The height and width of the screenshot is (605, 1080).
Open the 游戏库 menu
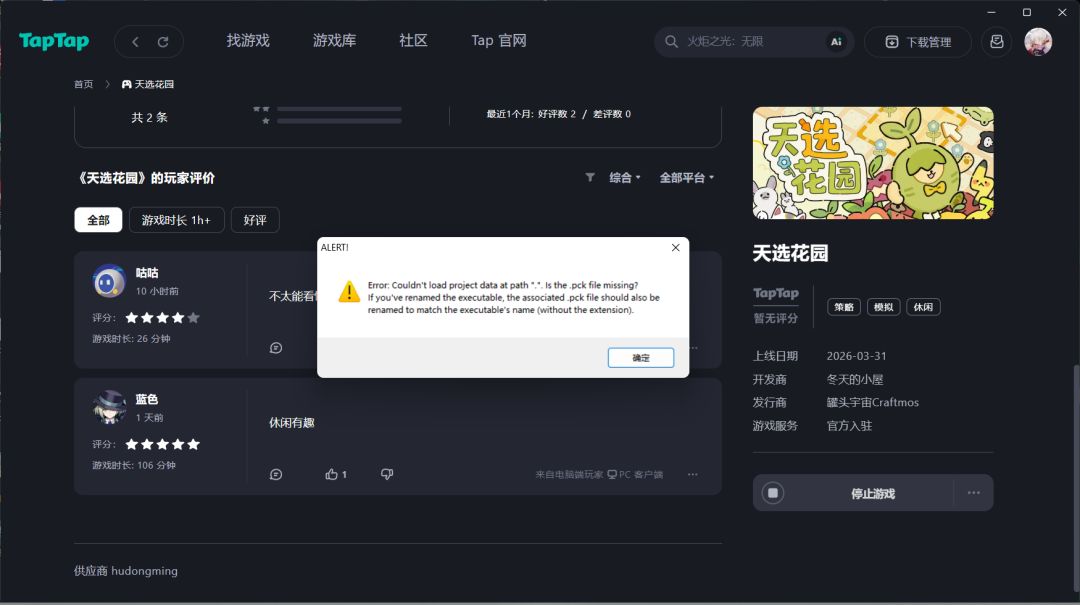coord(334,41)
